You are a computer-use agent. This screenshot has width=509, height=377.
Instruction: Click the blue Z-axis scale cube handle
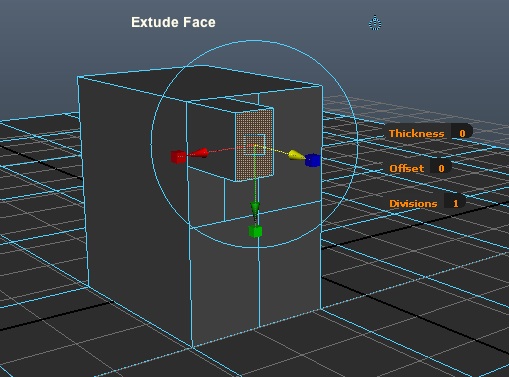pos(313,160)
